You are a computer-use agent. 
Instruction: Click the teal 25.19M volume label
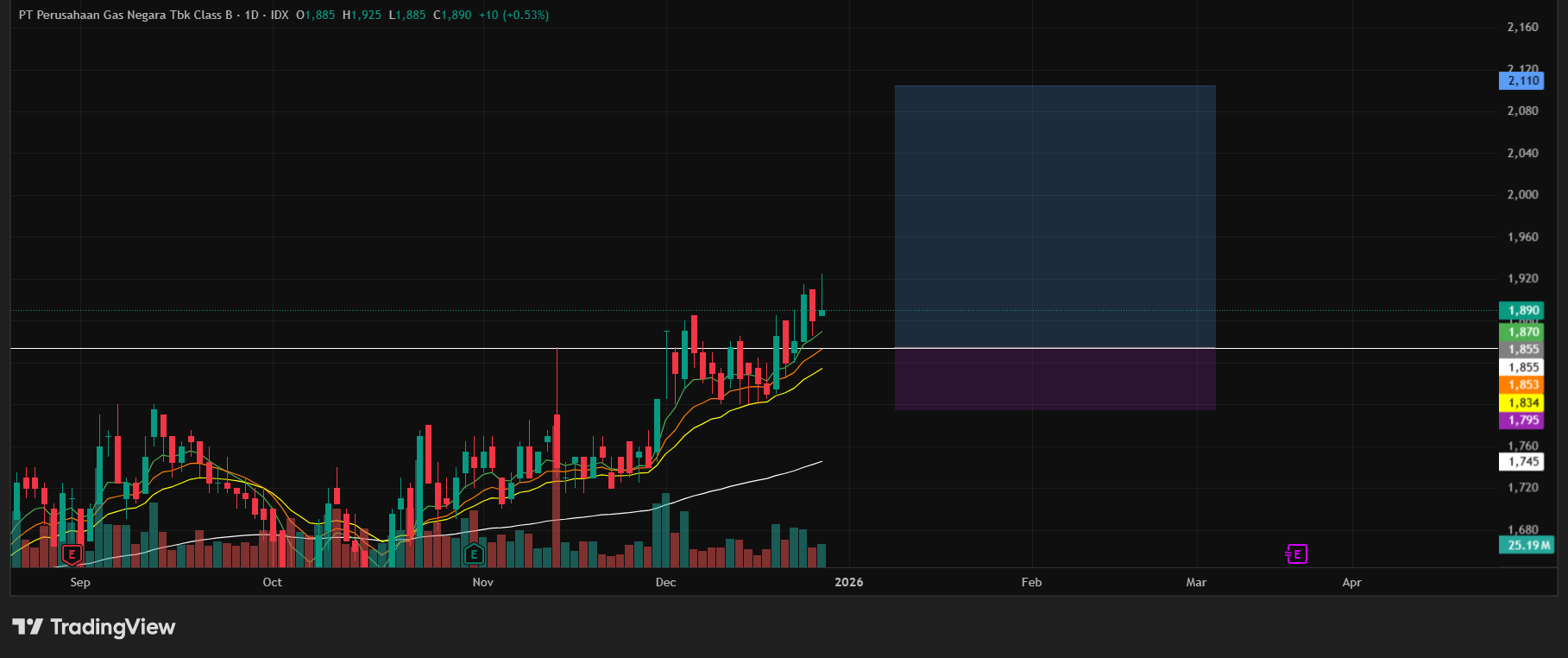click(x=1527, y=545)
